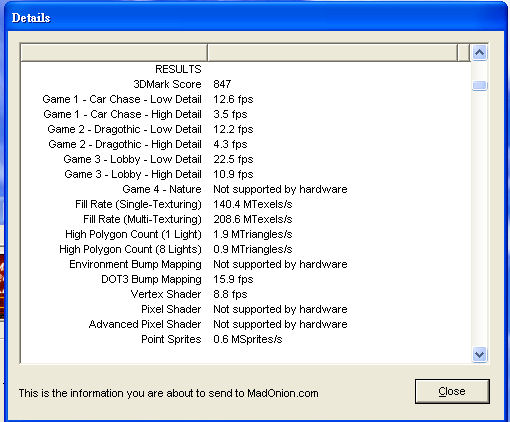Select the Game 2 Dragothic High Detail row
The image size is (510, 422).
pos(246,144)
